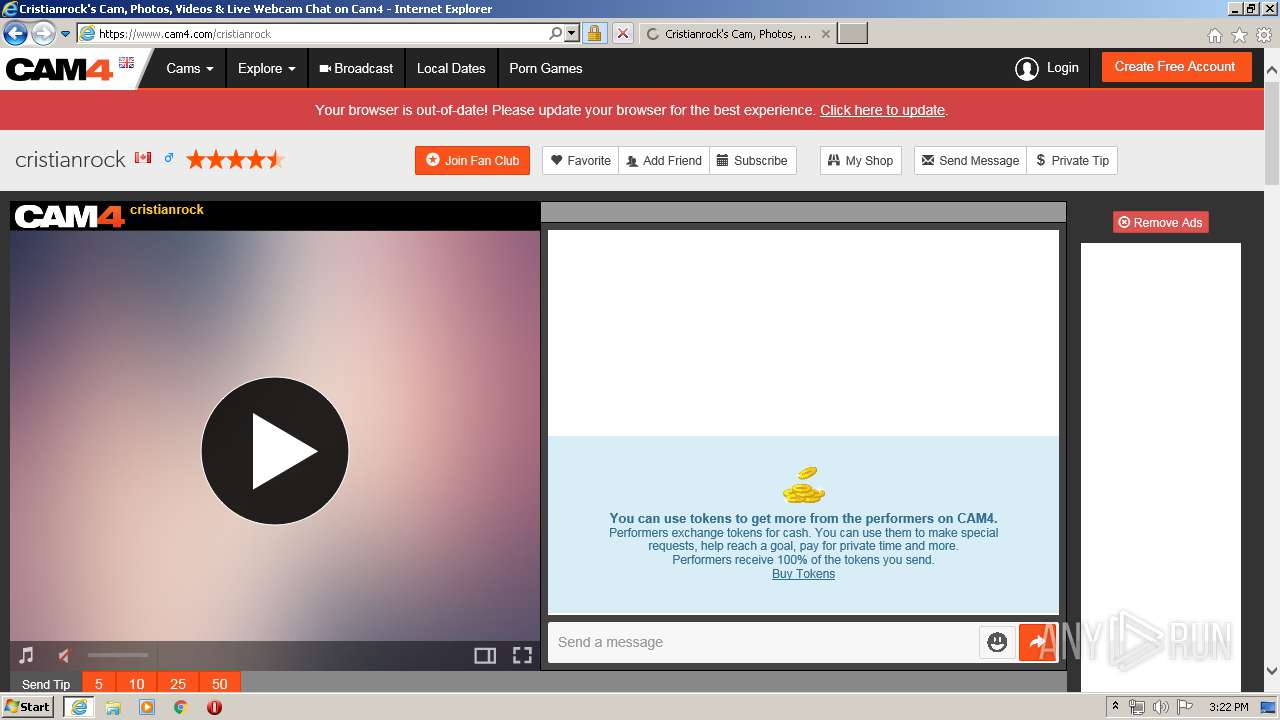1280x720 pixels.
Task: Remove Ads button in sidebar
Action: tap(1160, 222)
